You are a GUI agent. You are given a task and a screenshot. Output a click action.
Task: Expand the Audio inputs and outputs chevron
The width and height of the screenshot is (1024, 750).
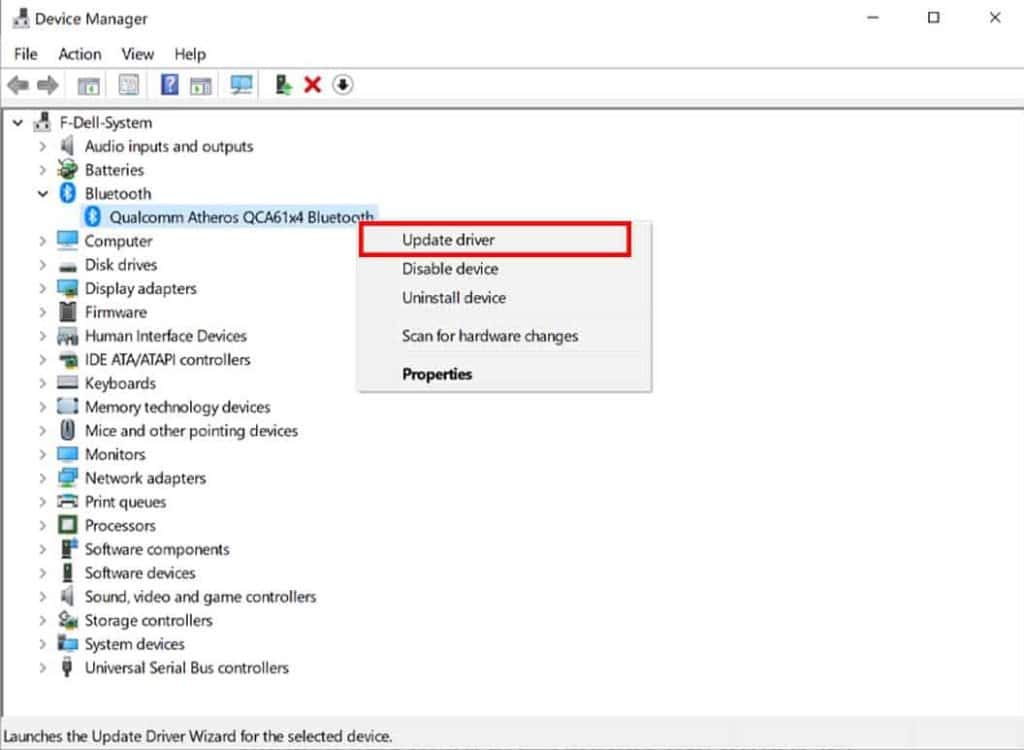(x=43, y=146)
